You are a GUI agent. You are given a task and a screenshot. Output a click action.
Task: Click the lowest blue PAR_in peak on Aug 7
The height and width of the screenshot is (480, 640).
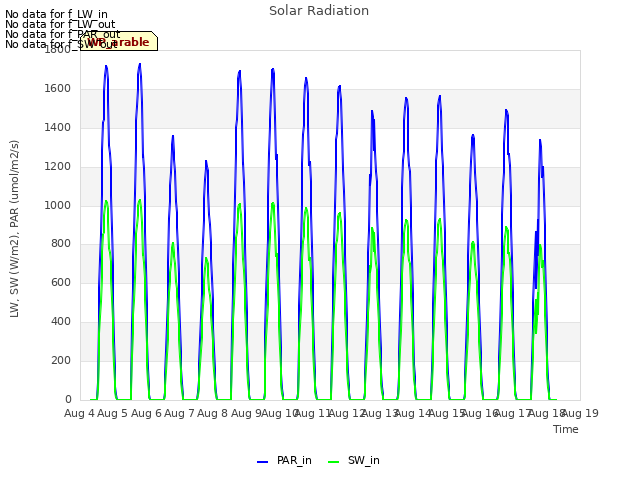(206, 161)
